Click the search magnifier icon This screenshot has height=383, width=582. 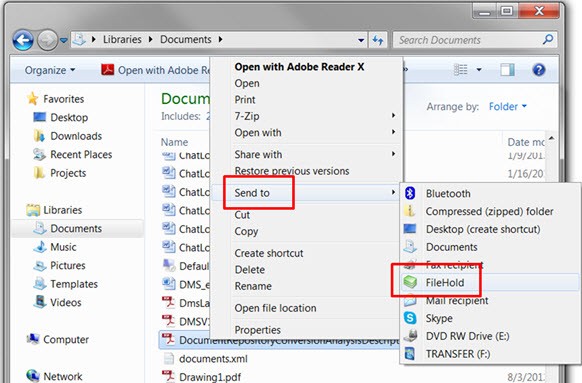tap(548, 39)
